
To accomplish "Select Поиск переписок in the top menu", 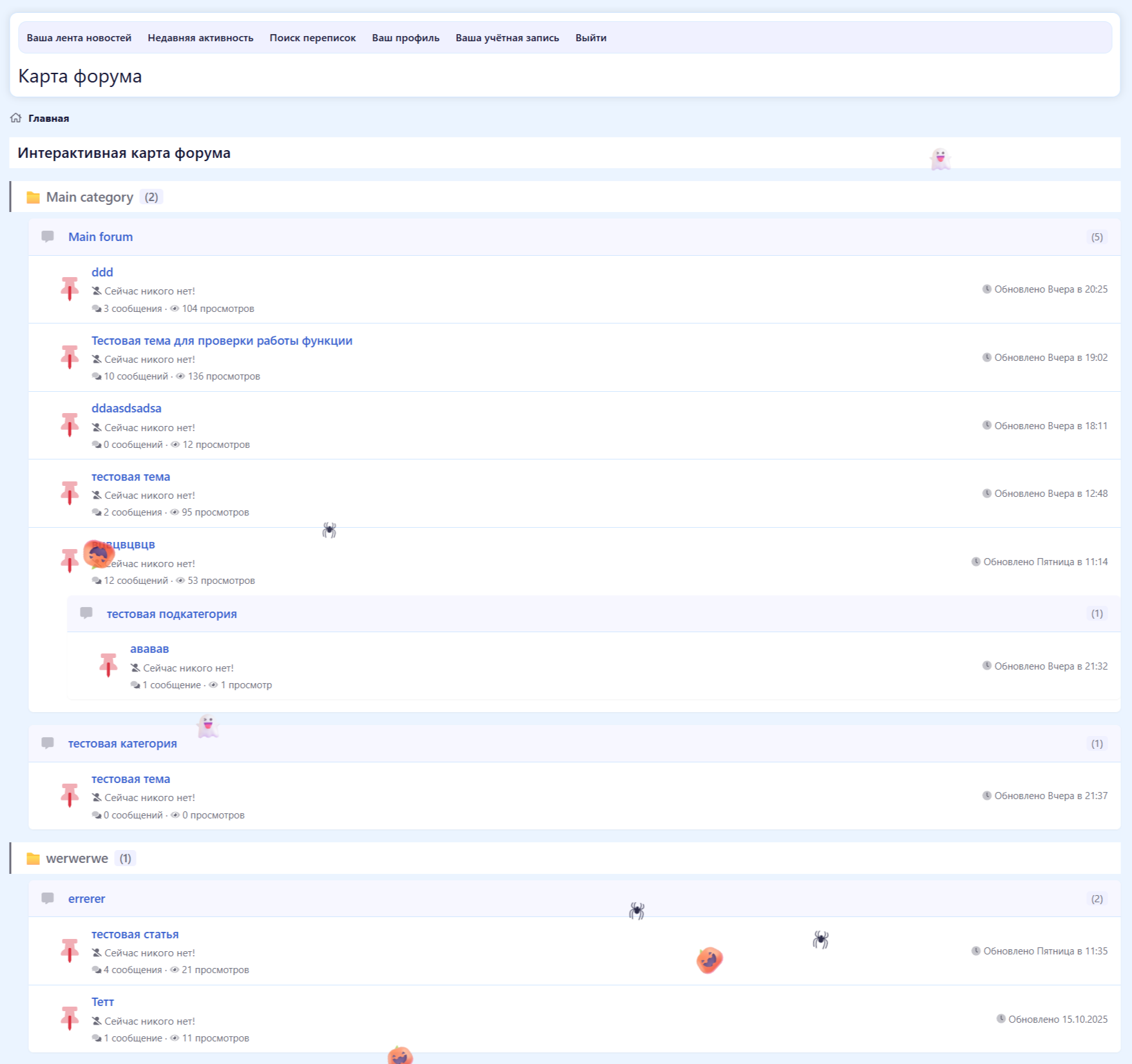I will click(x=312, y=38).
